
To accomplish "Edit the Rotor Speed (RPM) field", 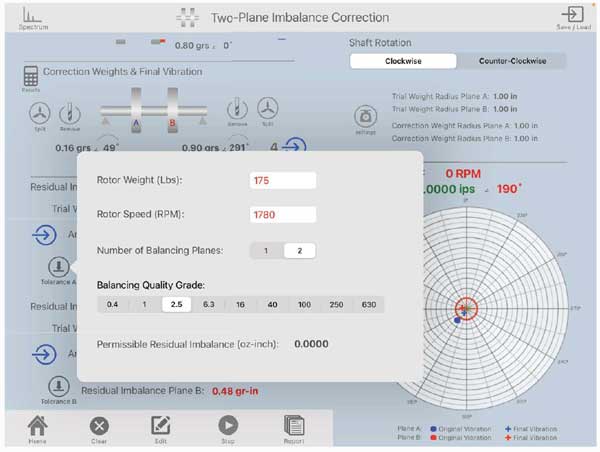I will point(283,214).
